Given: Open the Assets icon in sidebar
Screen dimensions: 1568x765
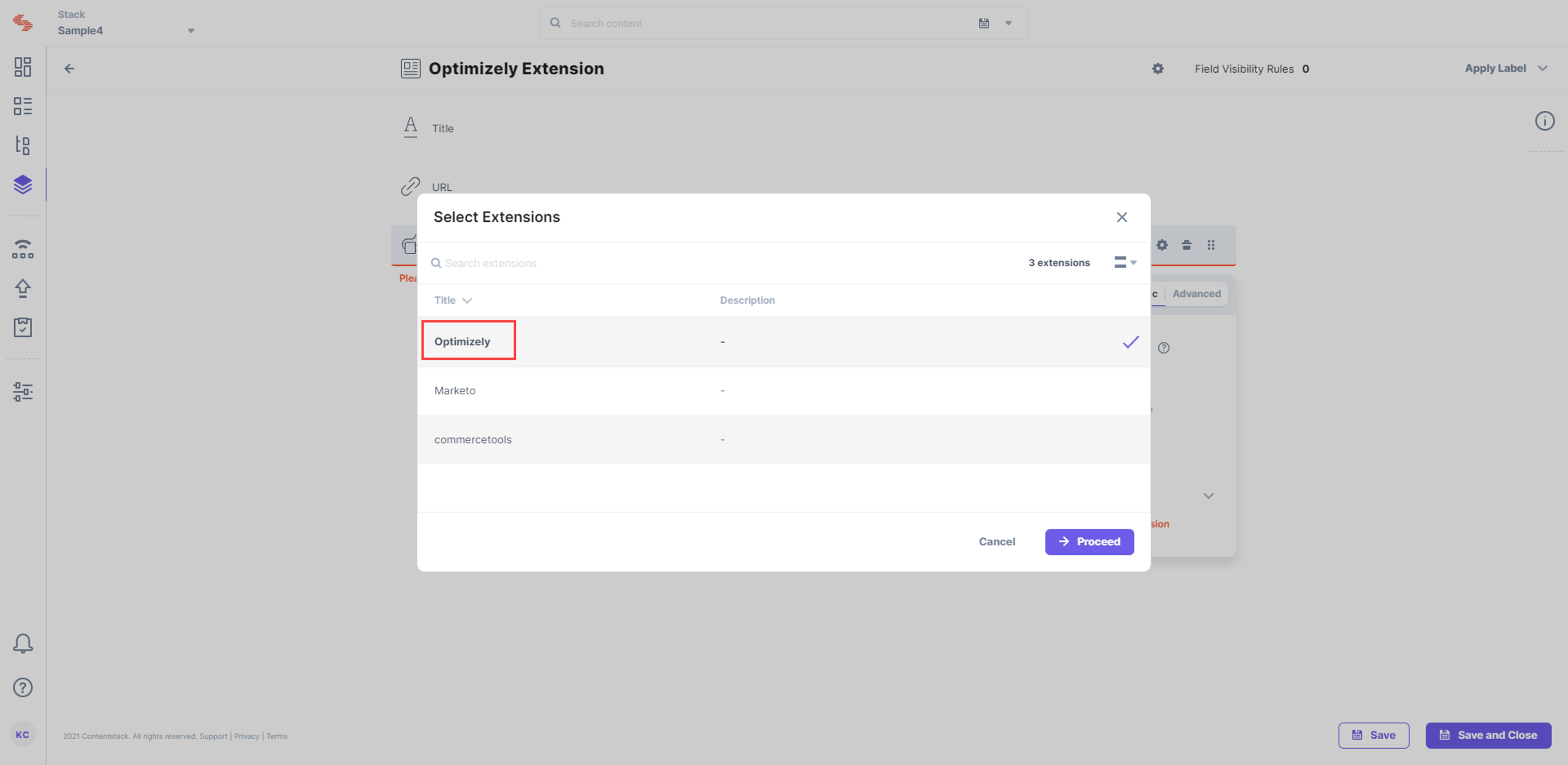Looking at the screenshot, I should click(22, 145).
